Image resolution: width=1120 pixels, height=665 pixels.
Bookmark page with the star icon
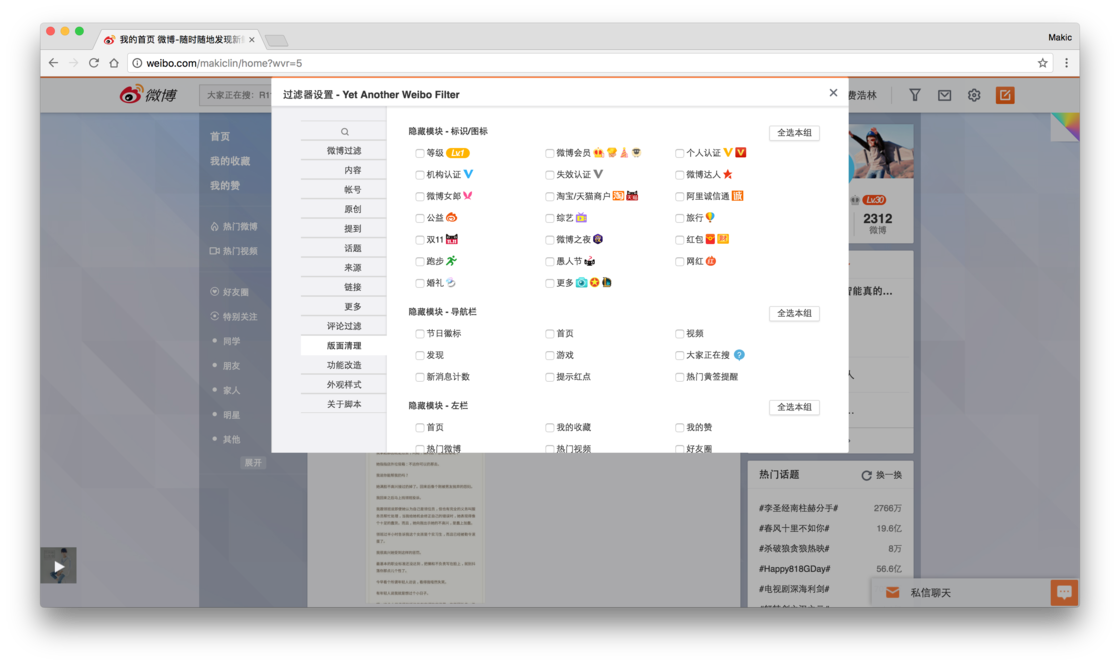pyautogui.click(x=1043, y=63)
